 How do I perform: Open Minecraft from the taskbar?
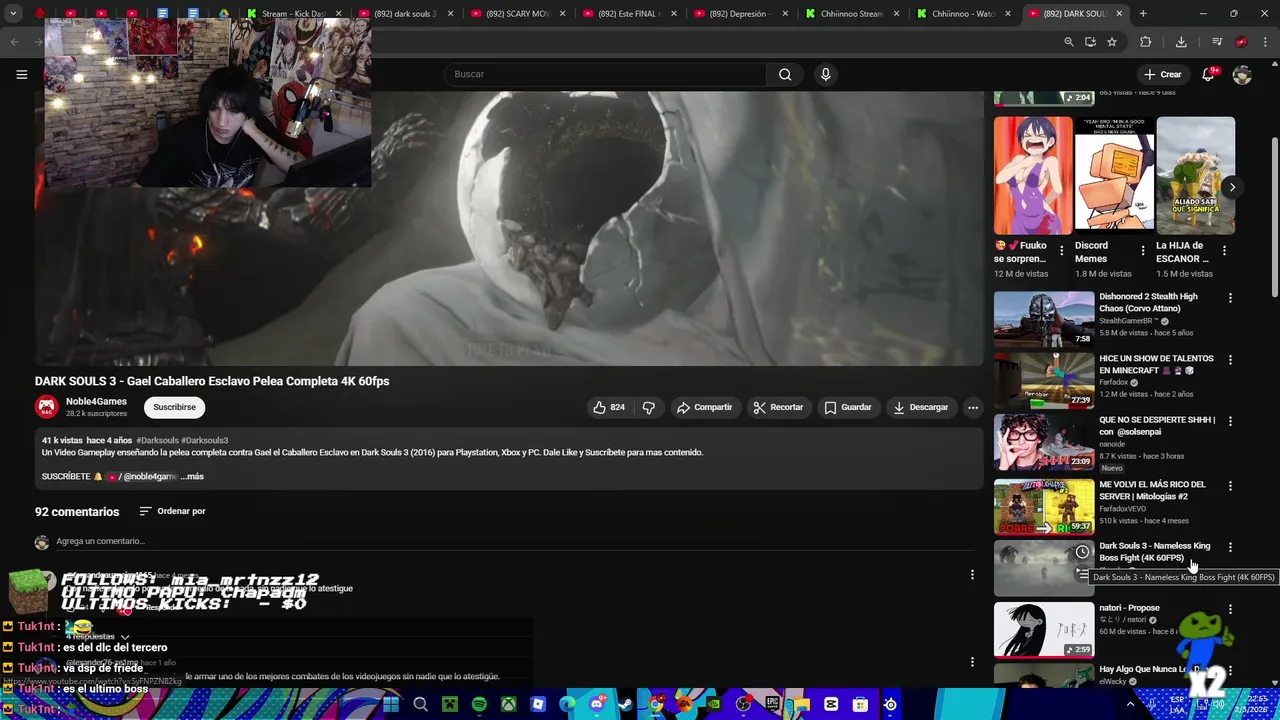450,704
